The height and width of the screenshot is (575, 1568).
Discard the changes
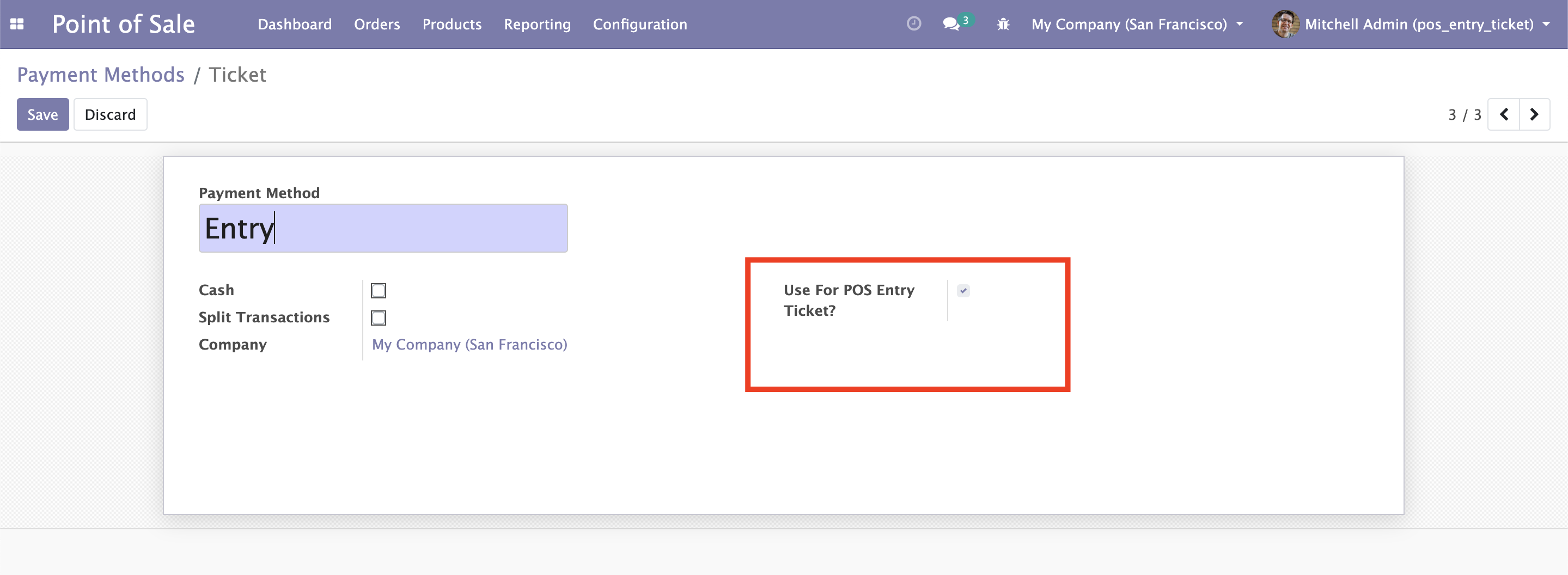click(x=110, y=114)
